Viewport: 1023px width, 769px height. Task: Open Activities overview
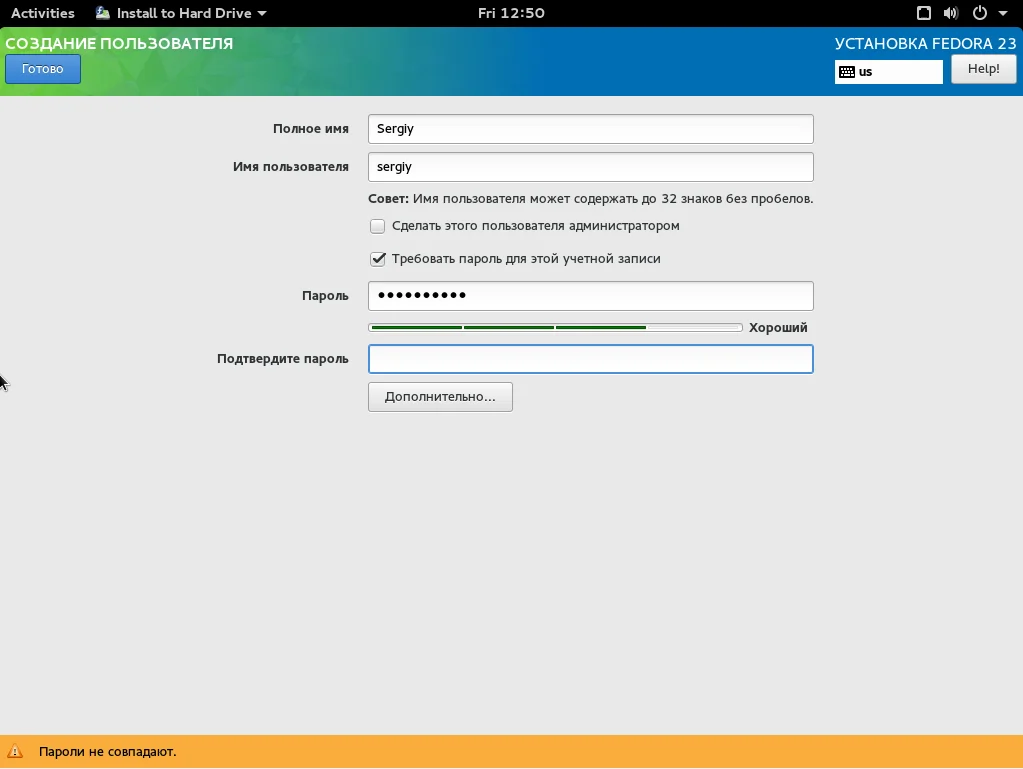coord(43,13)
